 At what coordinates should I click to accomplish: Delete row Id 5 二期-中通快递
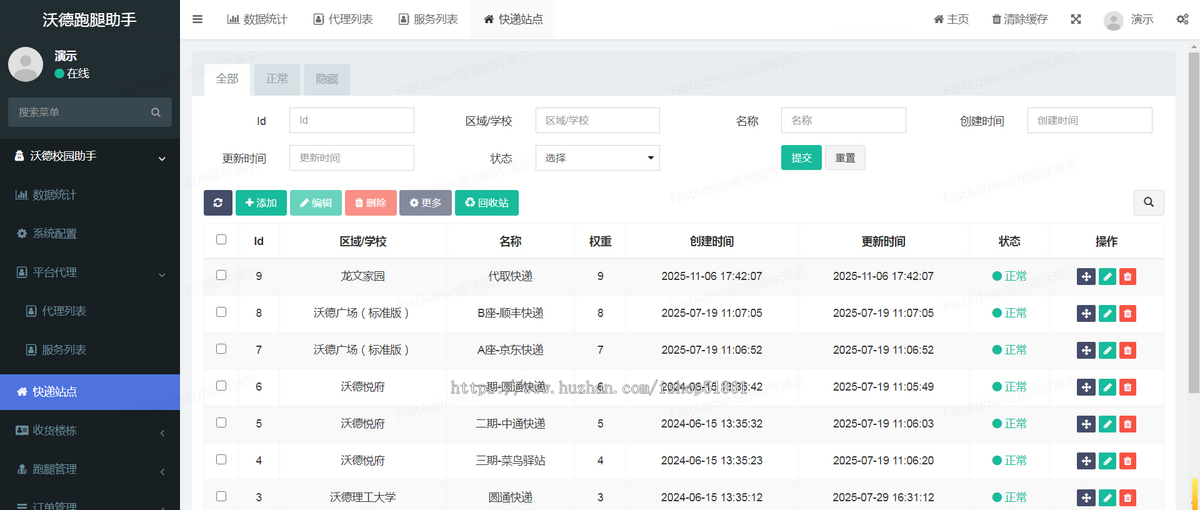(1128, 424)
